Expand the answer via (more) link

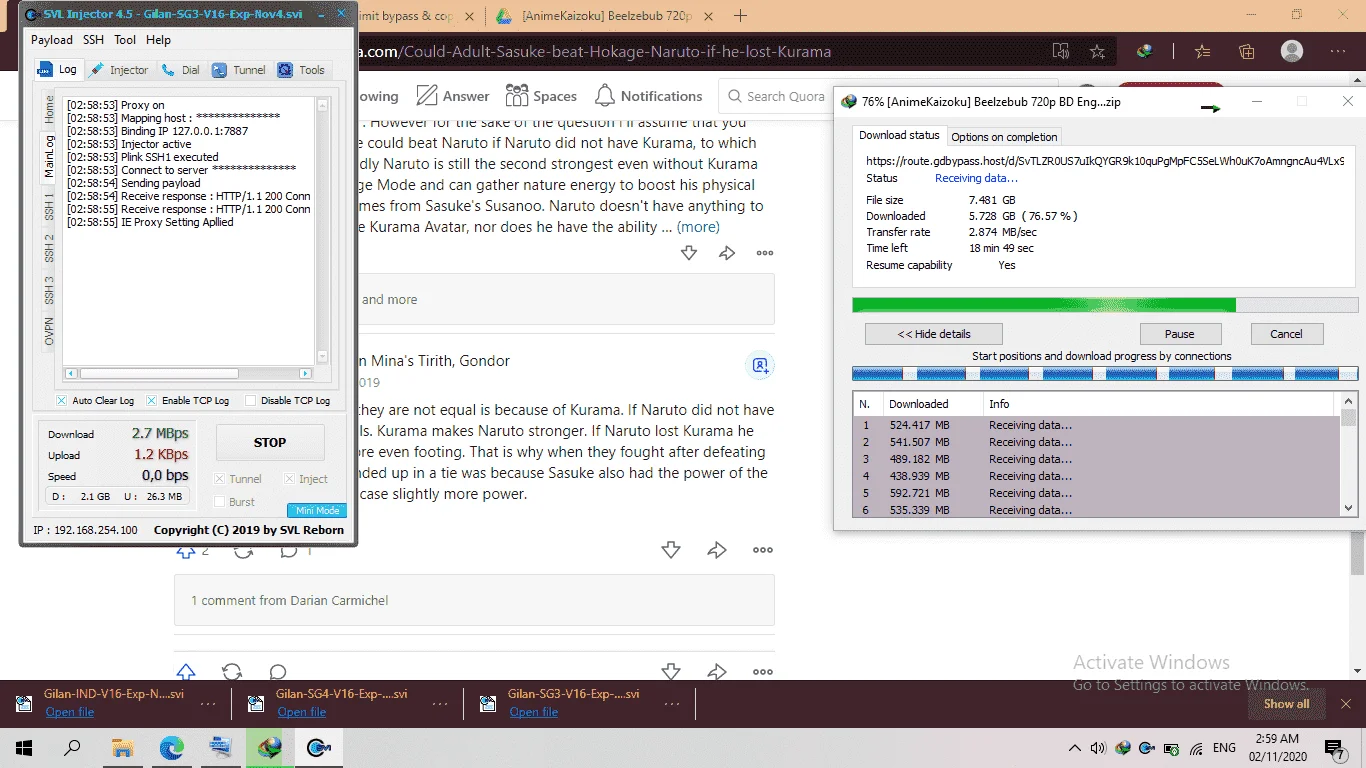click(x=698, y=227)
